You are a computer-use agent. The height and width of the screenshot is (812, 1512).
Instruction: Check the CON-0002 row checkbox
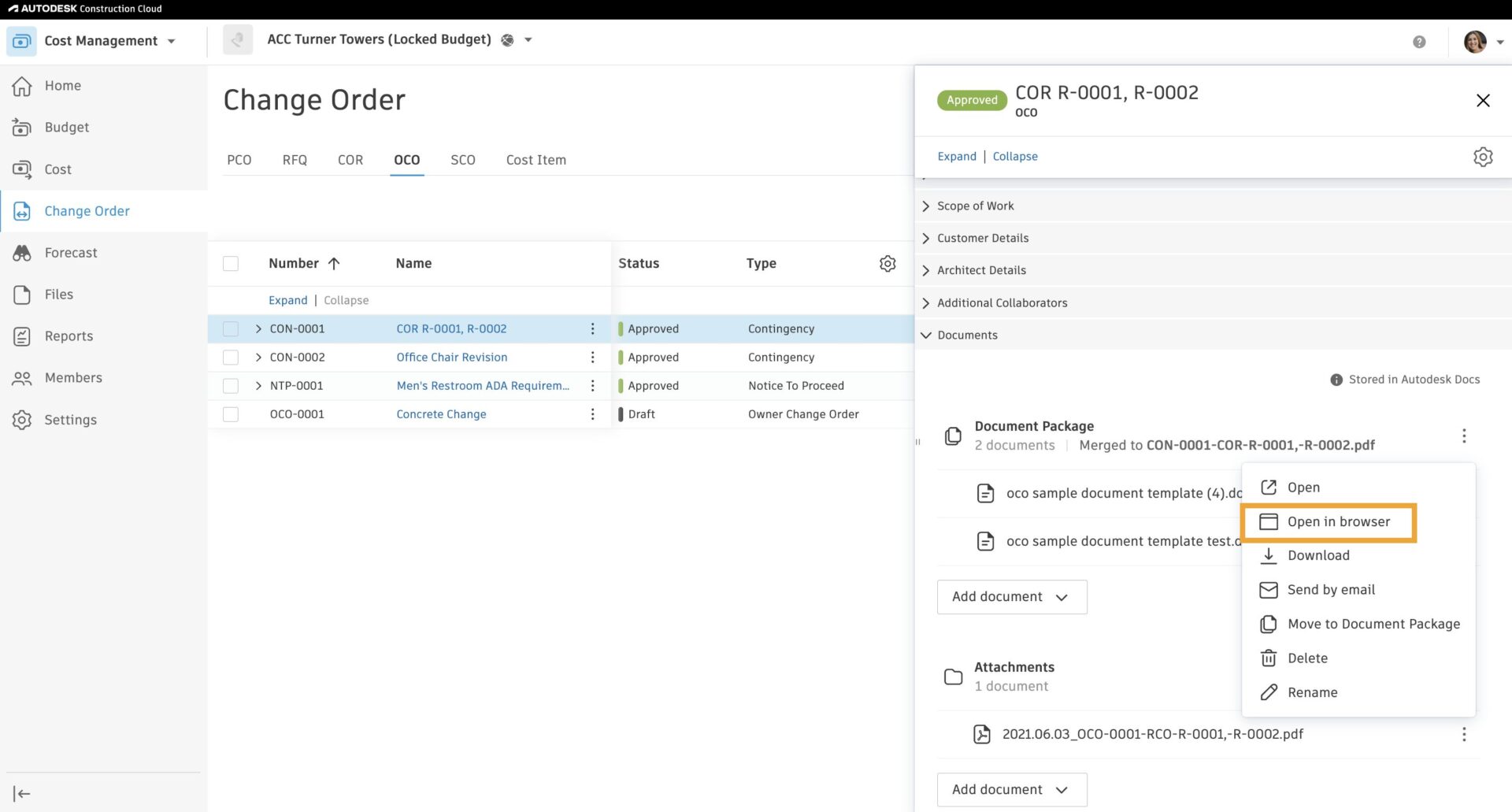231,358
